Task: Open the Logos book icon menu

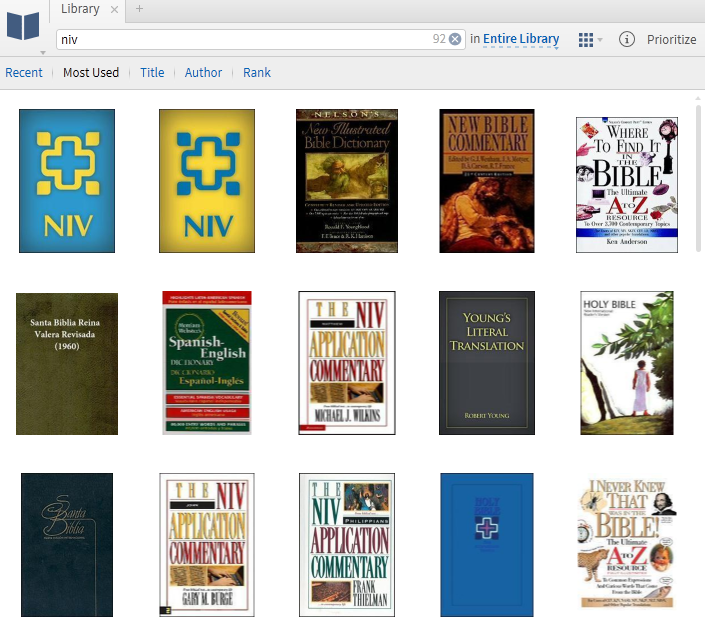Action: [23, 27]
